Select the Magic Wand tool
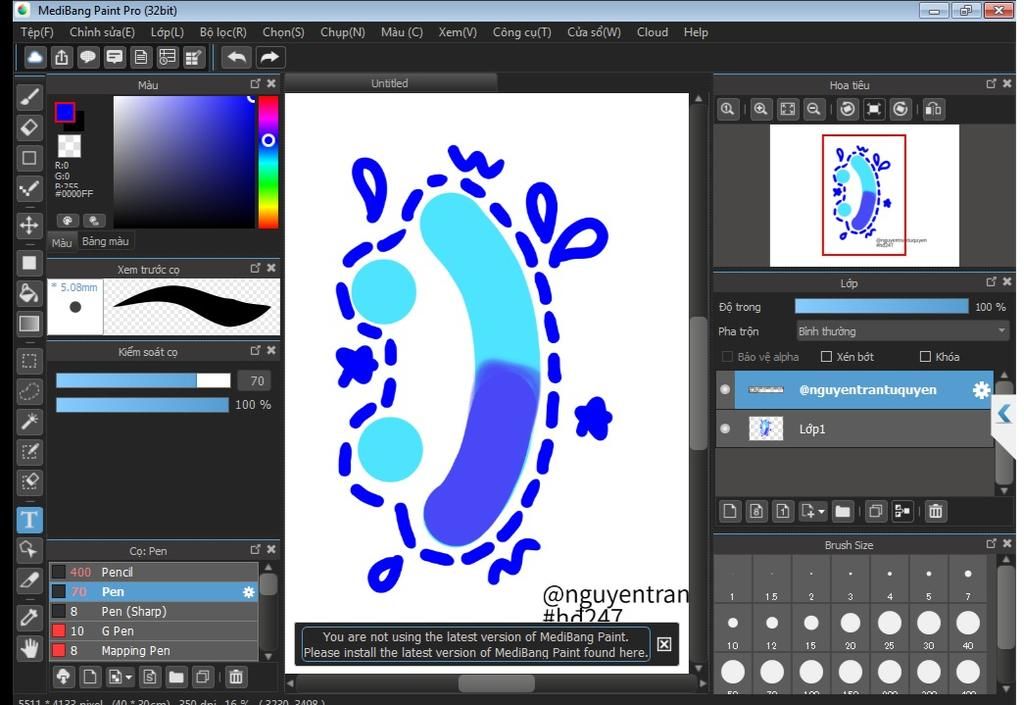This screenshot has height=705, width=1024. tap(29, 422)
